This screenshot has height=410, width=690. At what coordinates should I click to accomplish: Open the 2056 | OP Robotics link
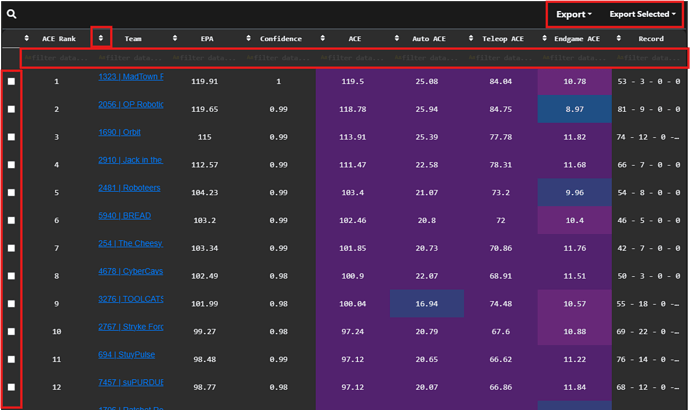pos(131,104)
